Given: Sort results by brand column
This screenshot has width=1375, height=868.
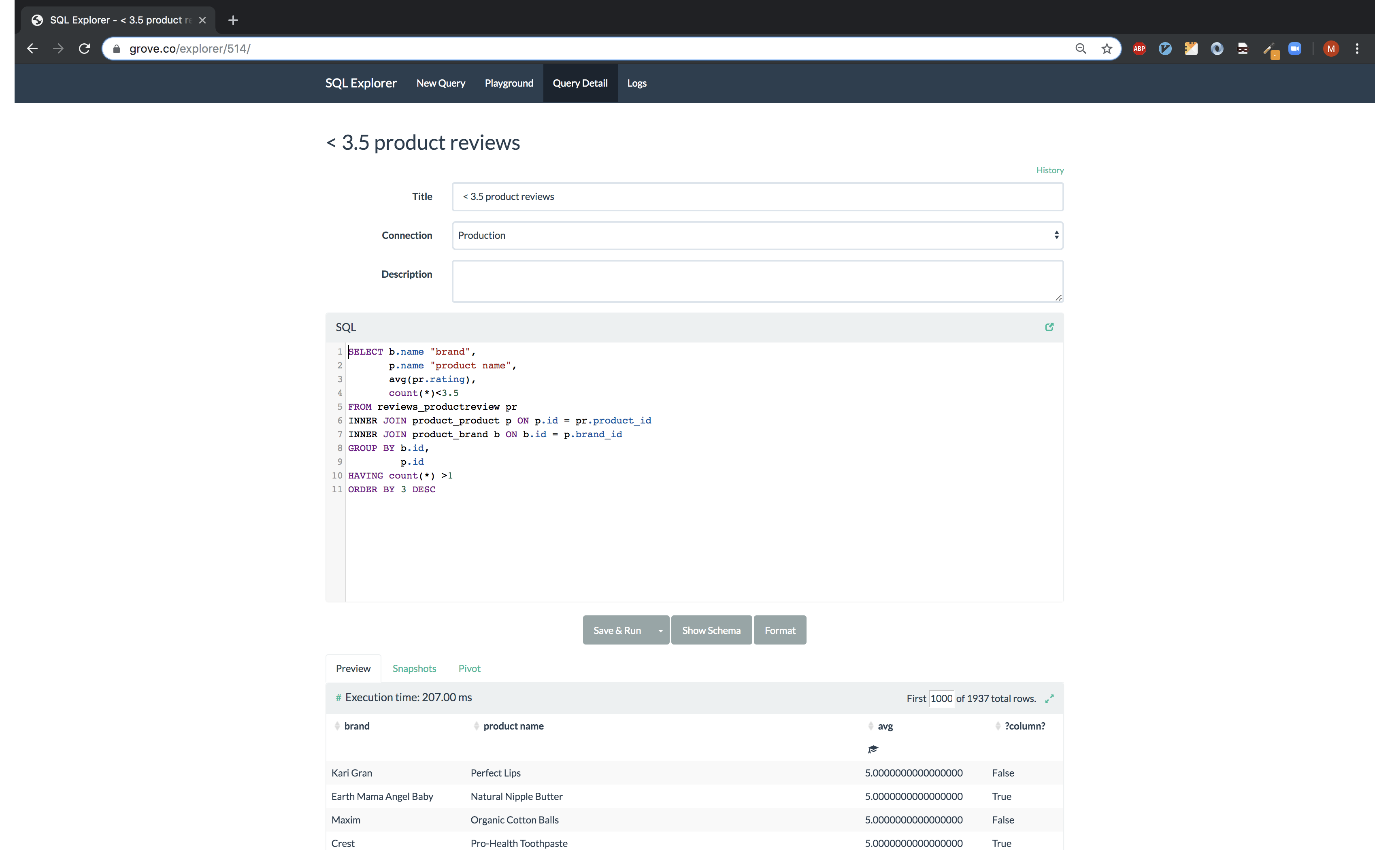Looking at the screenshot, I should (356, 726).
